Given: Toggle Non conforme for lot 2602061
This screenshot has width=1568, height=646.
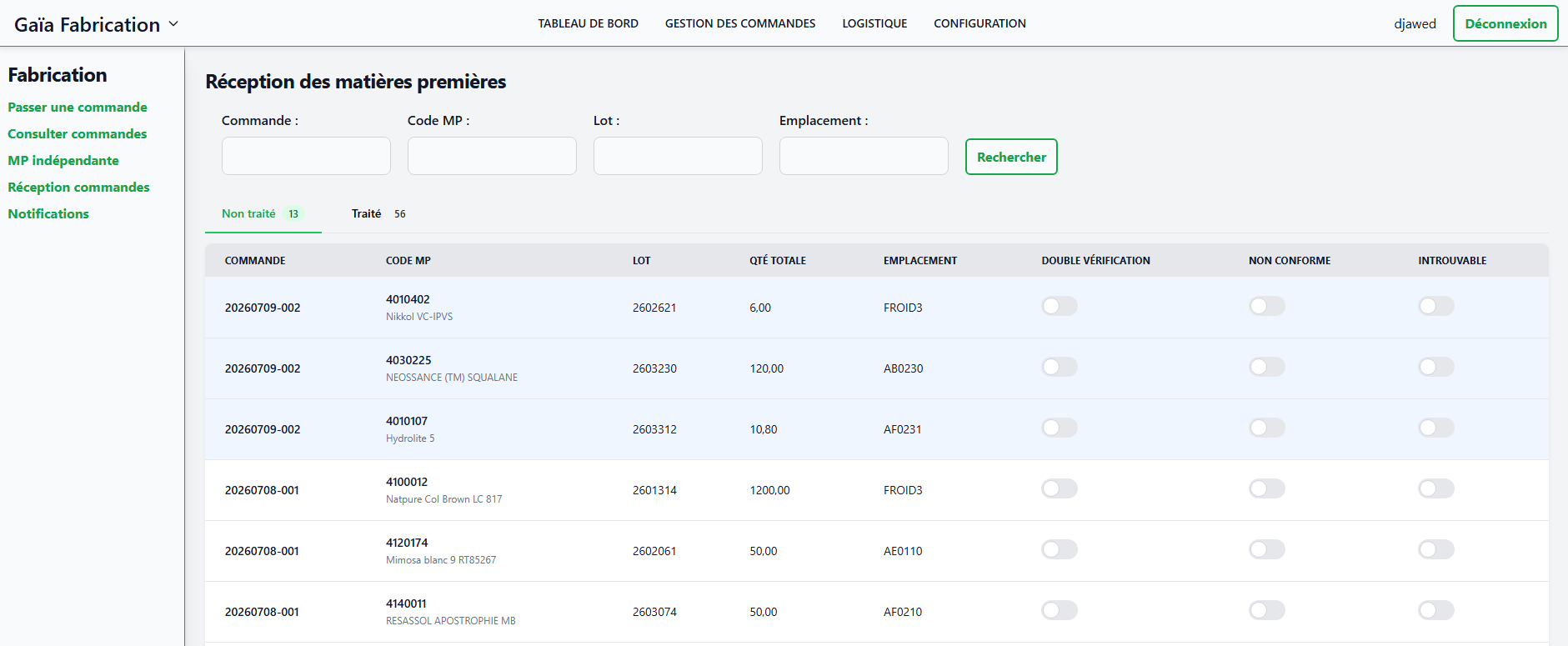Looking at the screenshot, I should [x=1267, y=549].
